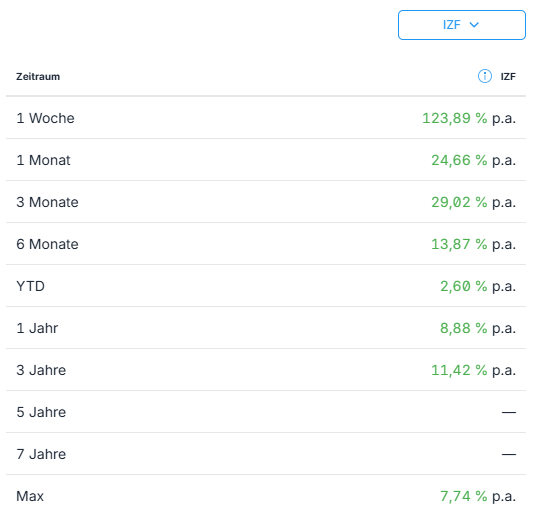
Task: Click the dropdown chevron next to IZF
Action: (474, 25)
